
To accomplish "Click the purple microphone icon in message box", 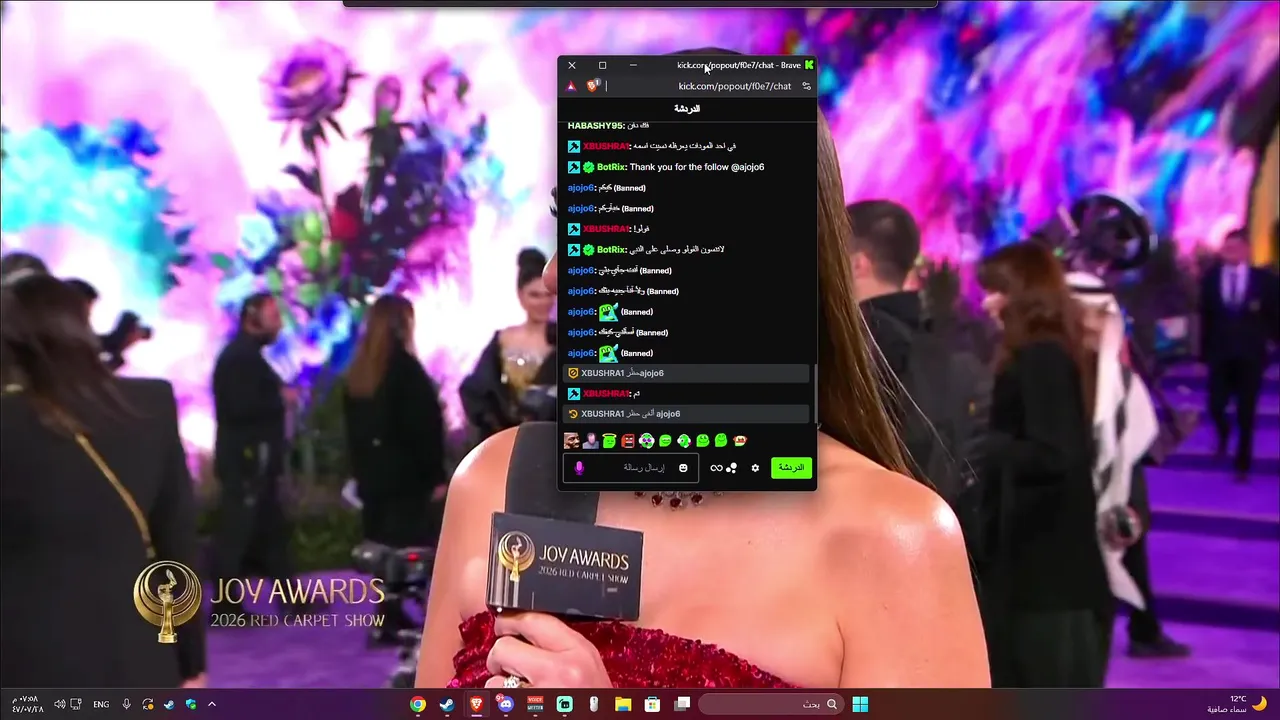I will click(x=579, y=468).
